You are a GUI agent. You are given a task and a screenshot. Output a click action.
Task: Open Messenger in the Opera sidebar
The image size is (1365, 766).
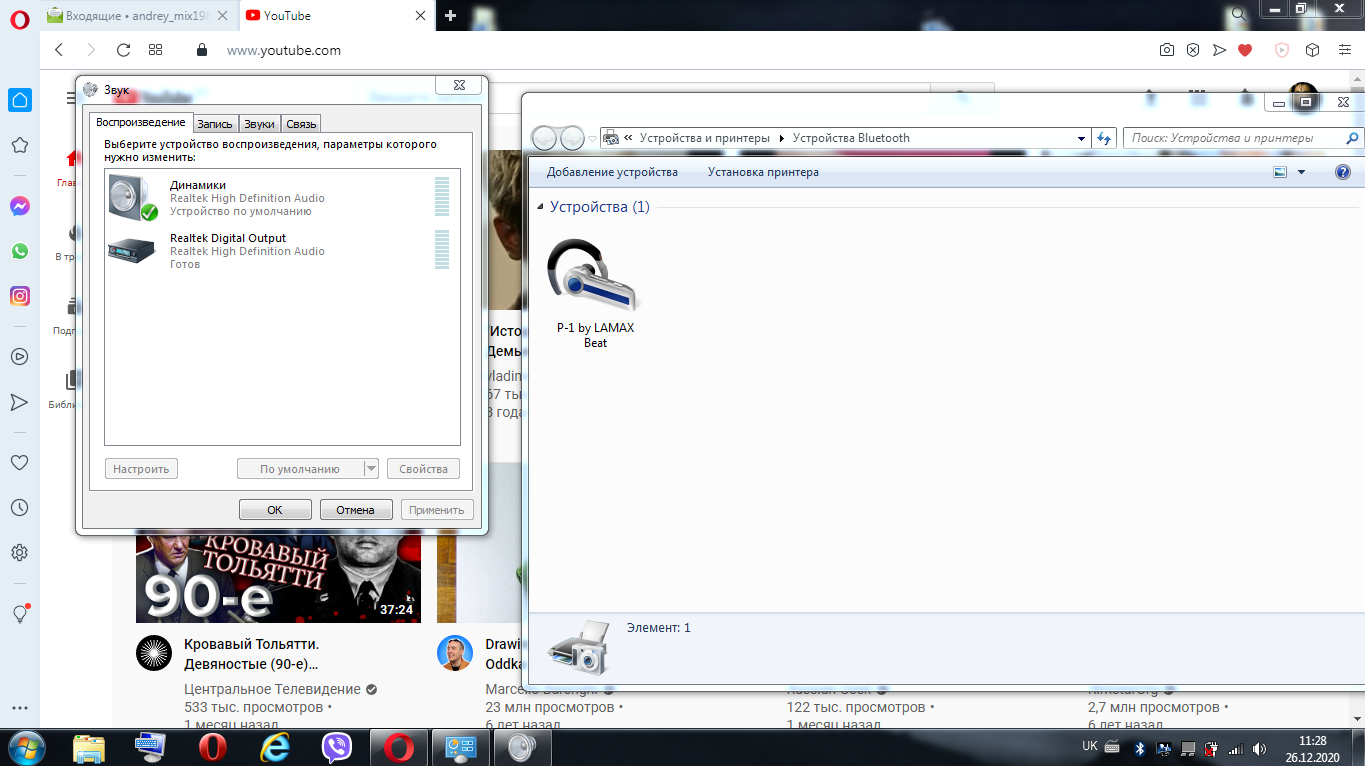coord(19,206)
